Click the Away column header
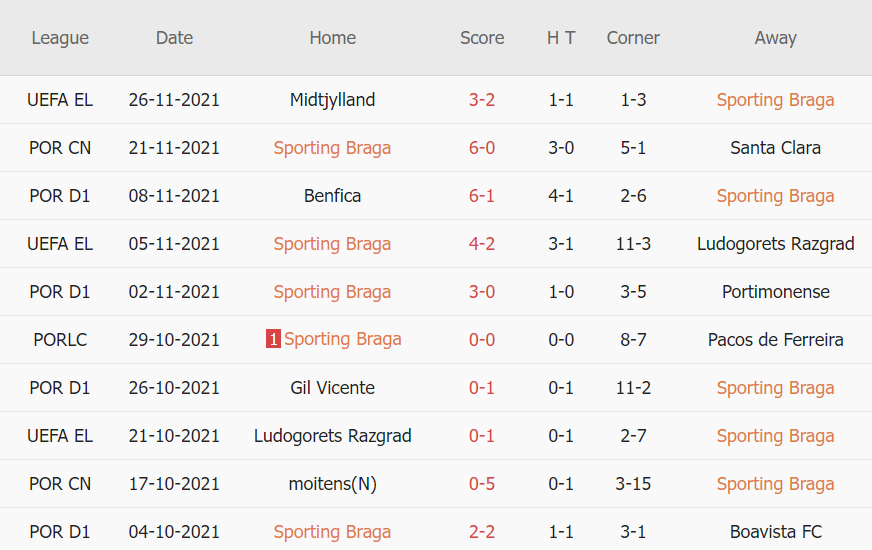 (775, 38)
